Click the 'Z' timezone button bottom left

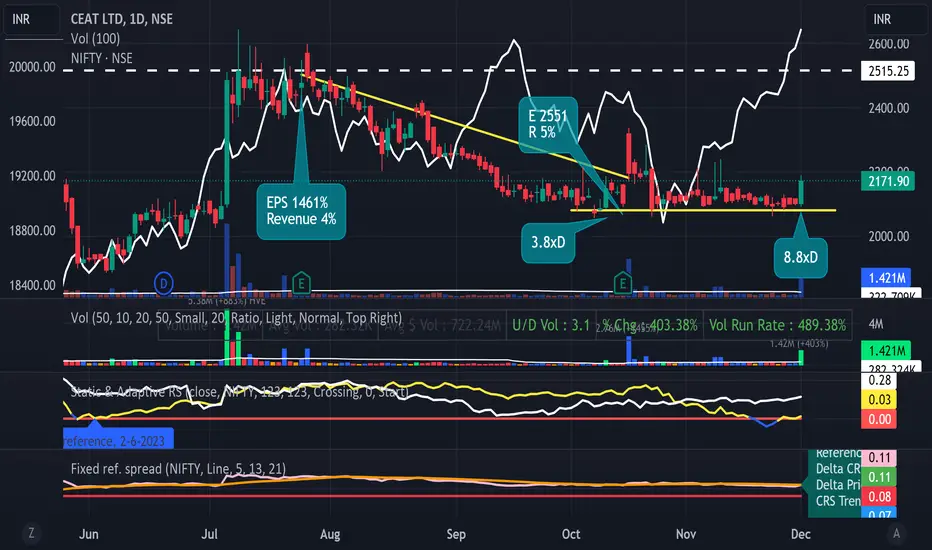(x=32, y=533)
